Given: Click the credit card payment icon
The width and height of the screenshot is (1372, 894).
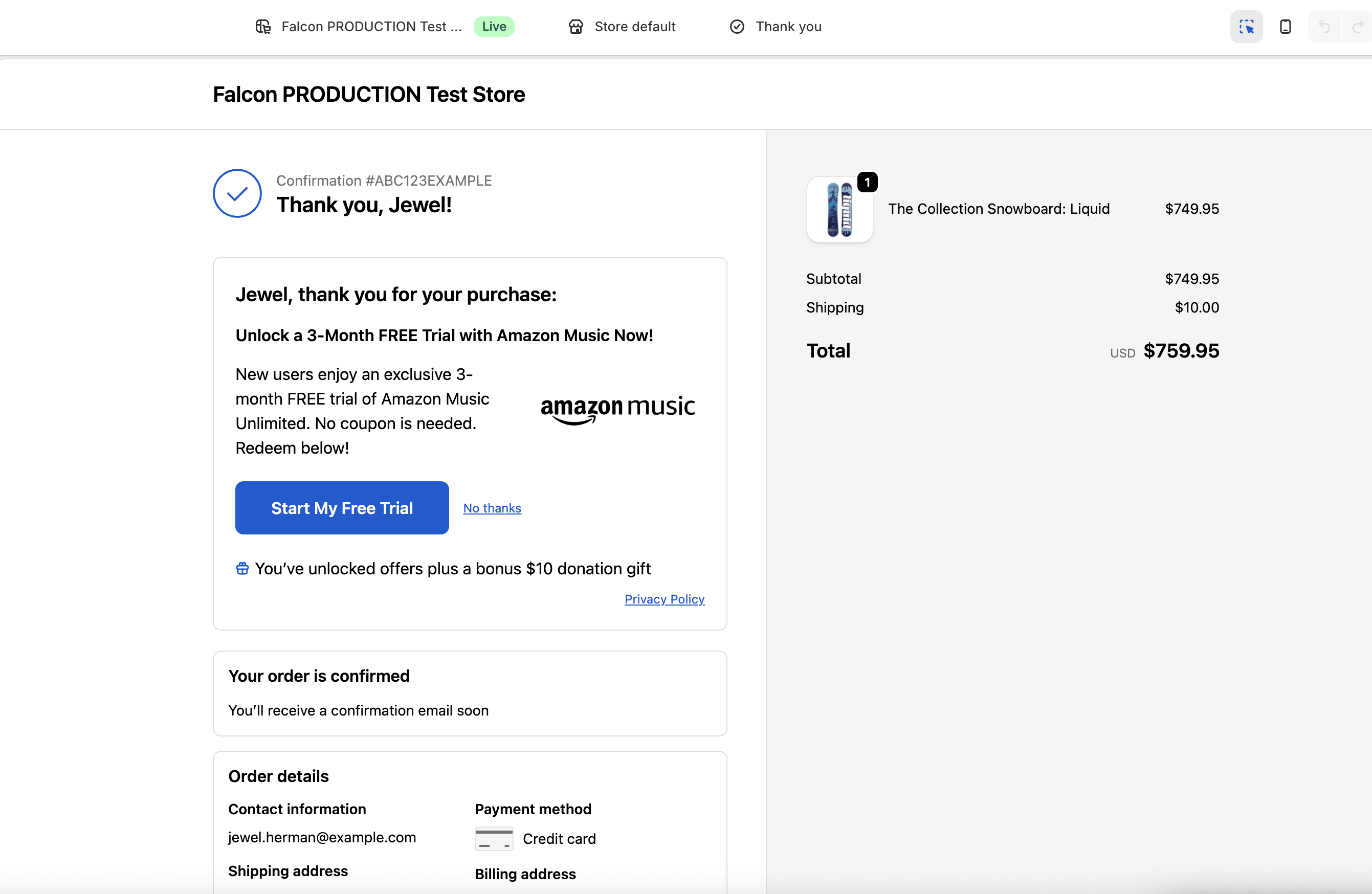Looking at the screenshot, I should (x=494, y=839).
